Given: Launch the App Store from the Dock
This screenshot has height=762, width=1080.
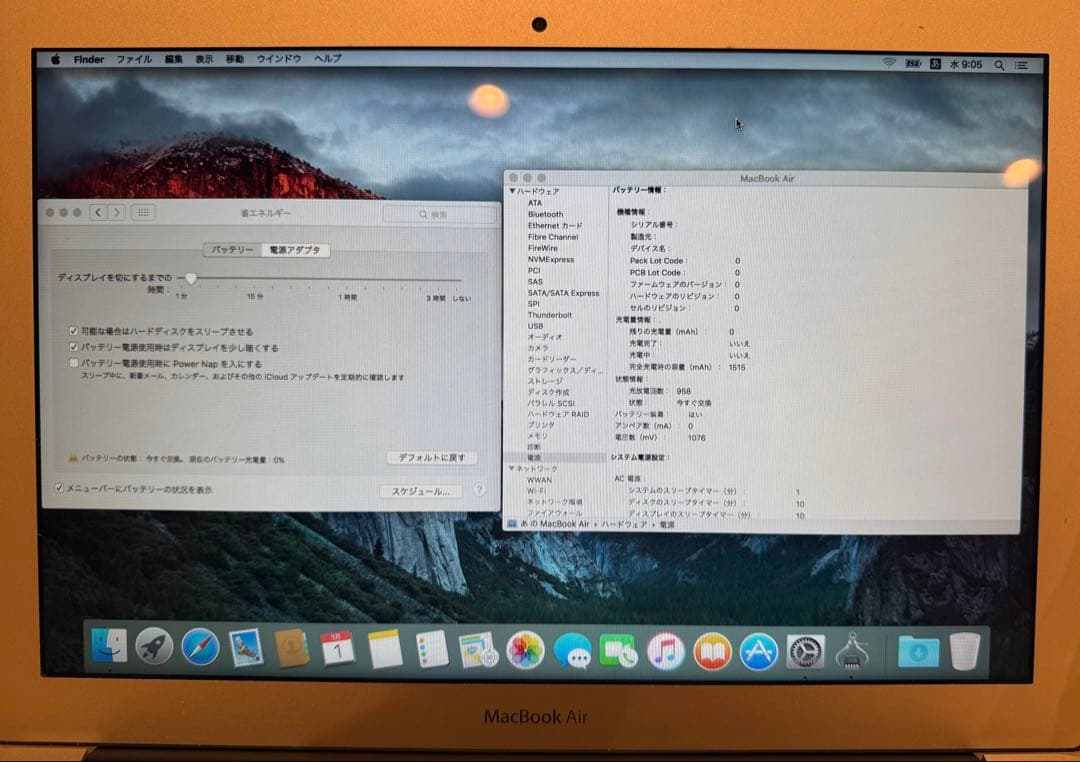Looking at the screenshot, I should pos(757,651).
